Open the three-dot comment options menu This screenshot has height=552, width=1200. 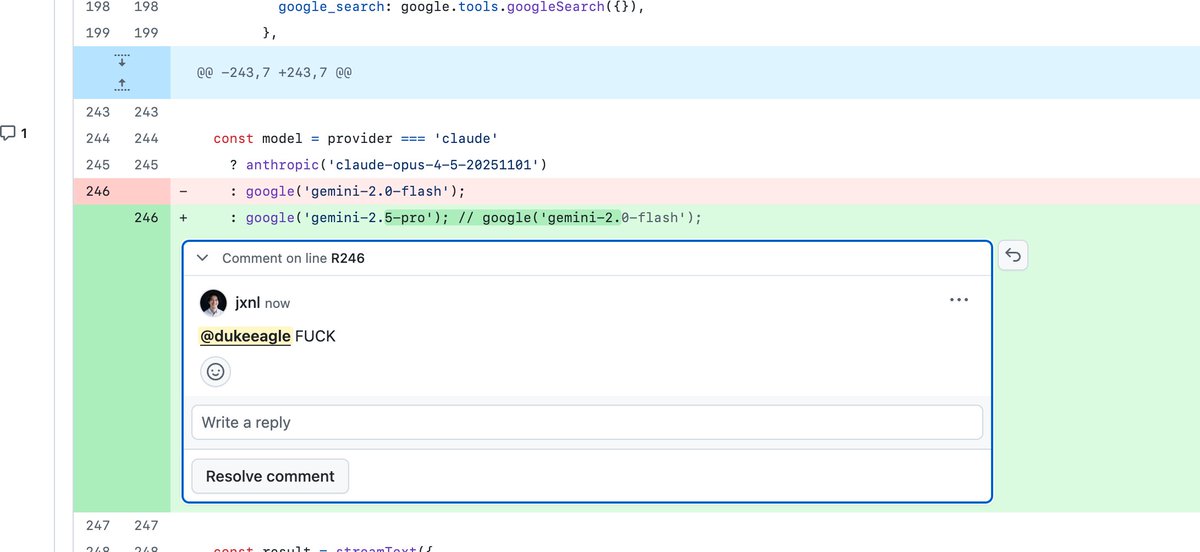point(958,300)
